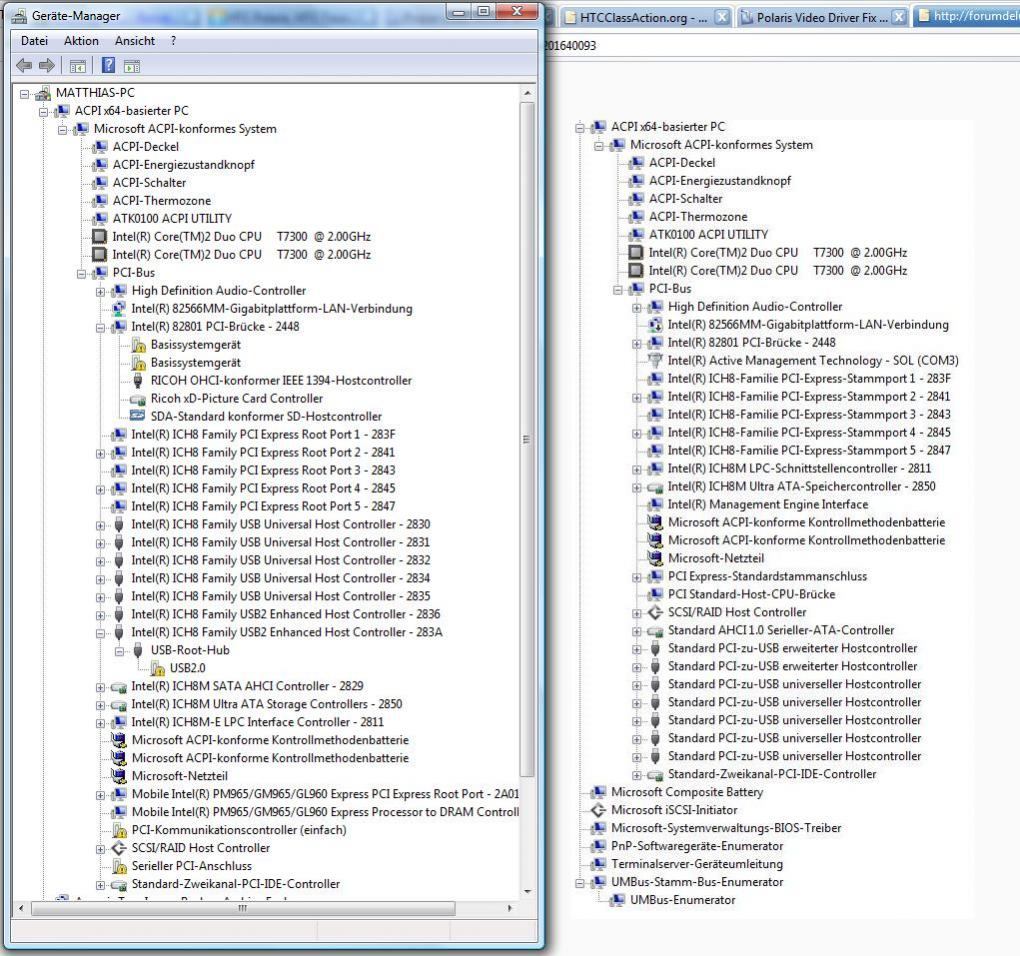Click the RICOH OHCI IEEE 1394 Hostcontroller icon

point(137,380)
